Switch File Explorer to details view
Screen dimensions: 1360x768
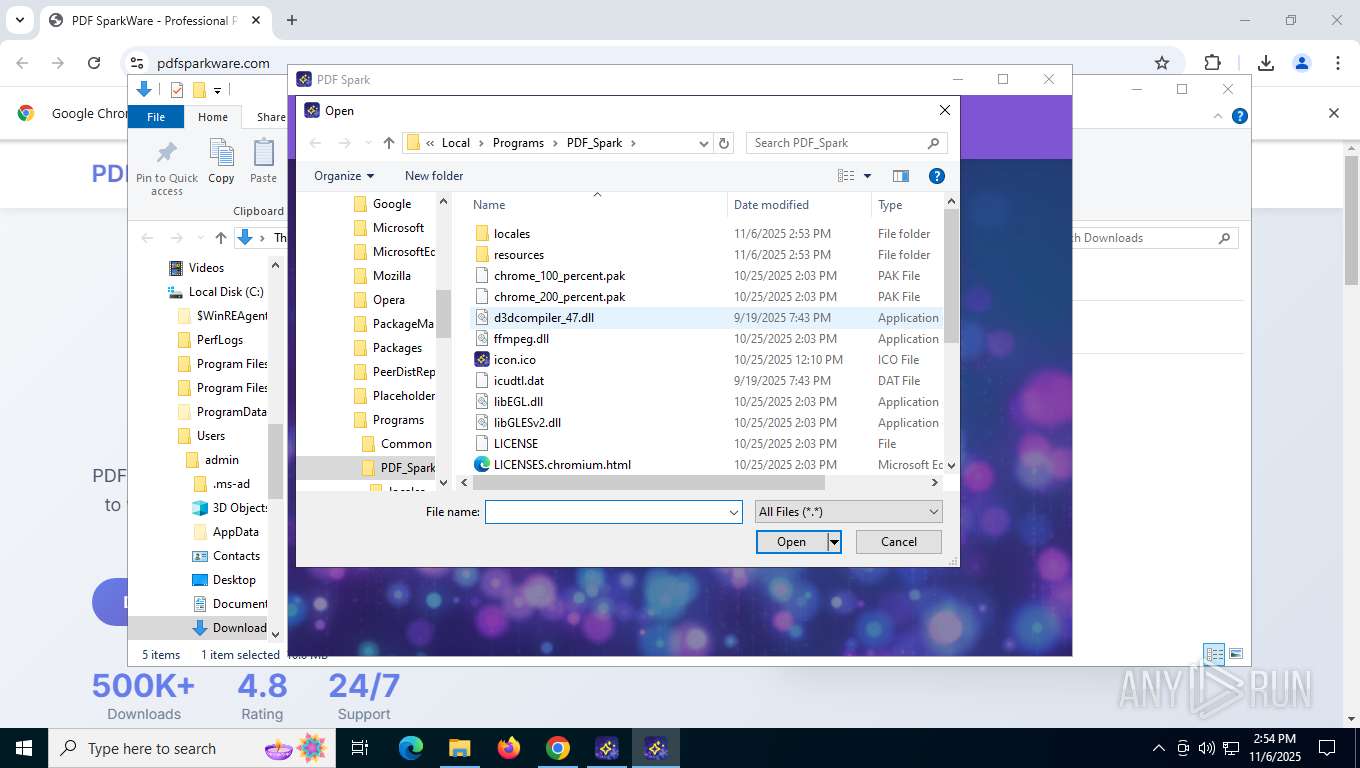point(1215,655)
